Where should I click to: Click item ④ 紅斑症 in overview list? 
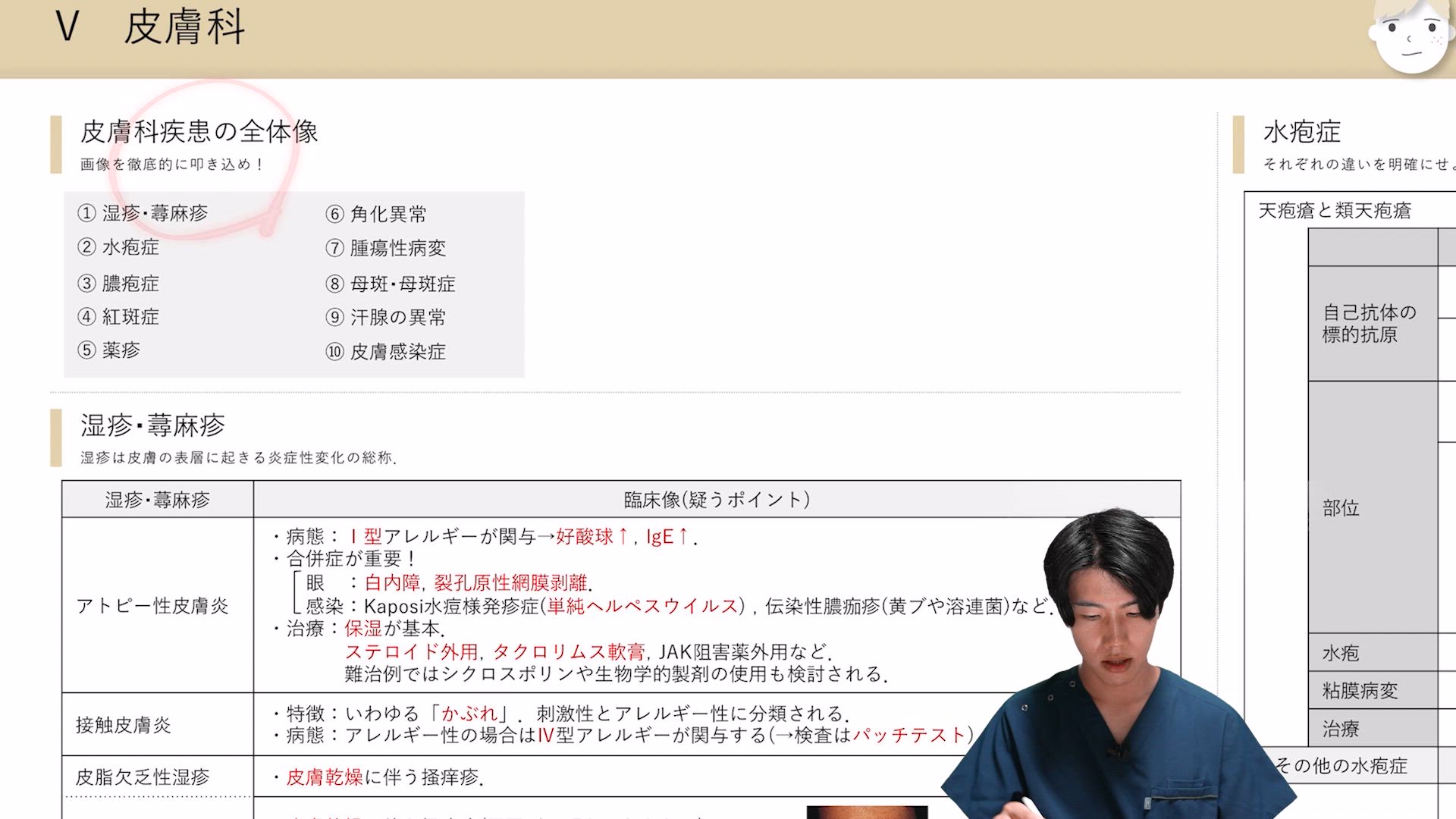(119, 317)
